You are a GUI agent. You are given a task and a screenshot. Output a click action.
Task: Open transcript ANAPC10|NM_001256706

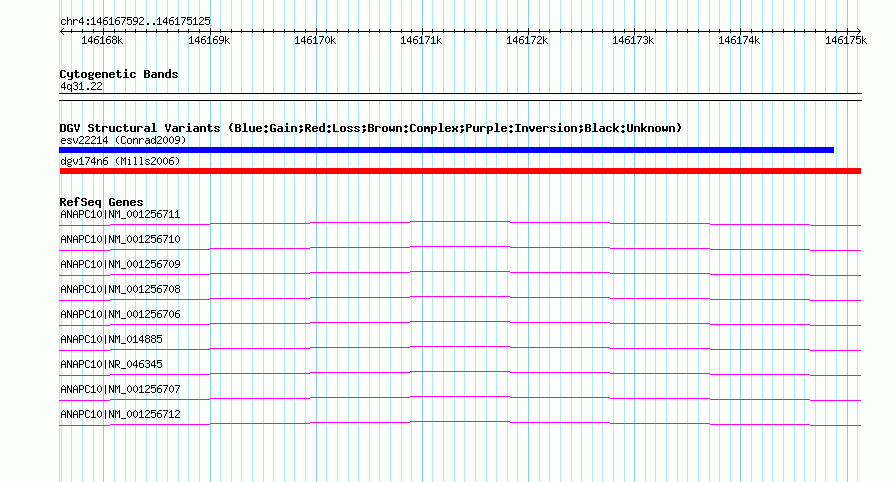point(120,315)
